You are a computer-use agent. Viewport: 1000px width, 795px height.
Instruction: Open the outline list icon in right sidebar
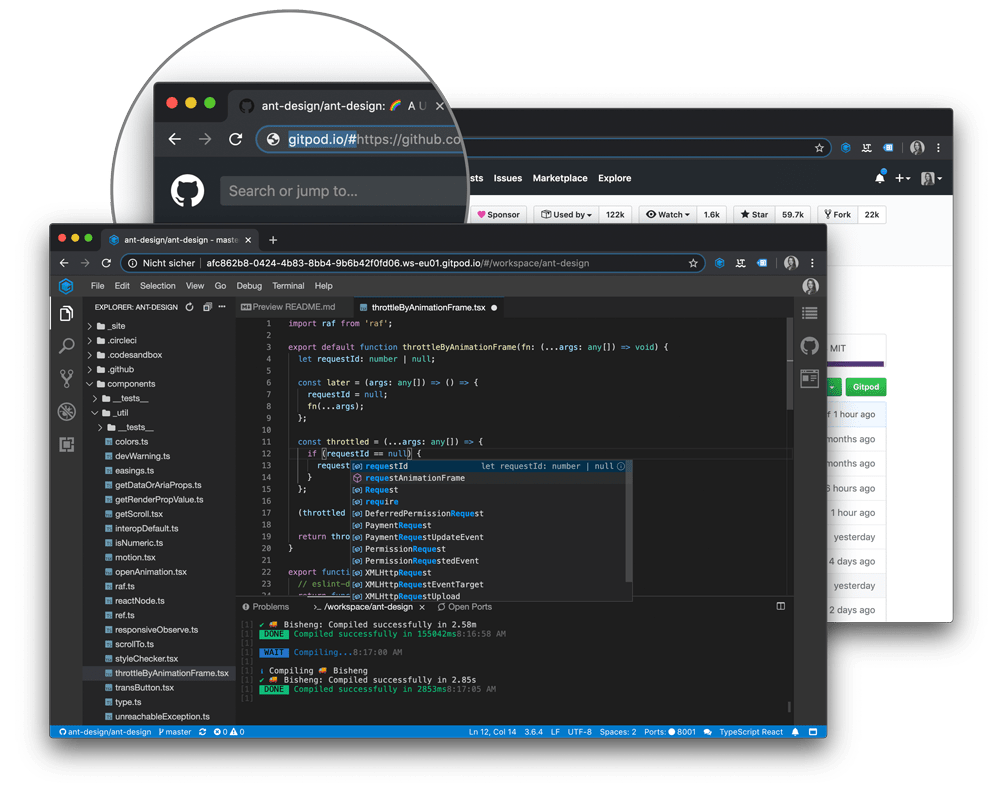coord(809,313)
